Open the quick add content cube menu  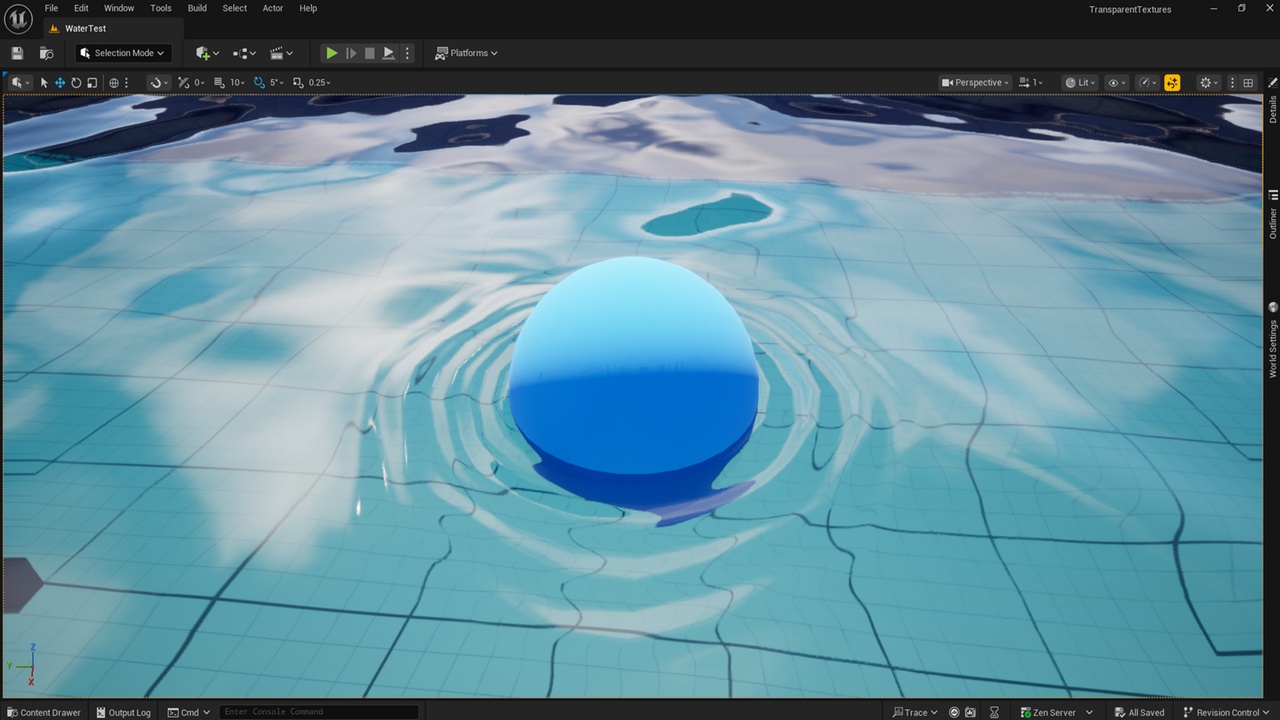coord(207,53)
